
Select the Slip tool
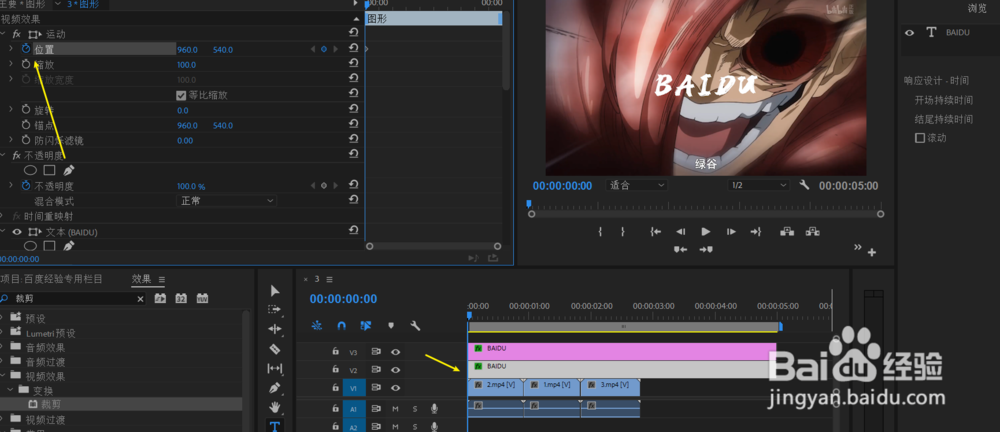click(275, 368)
